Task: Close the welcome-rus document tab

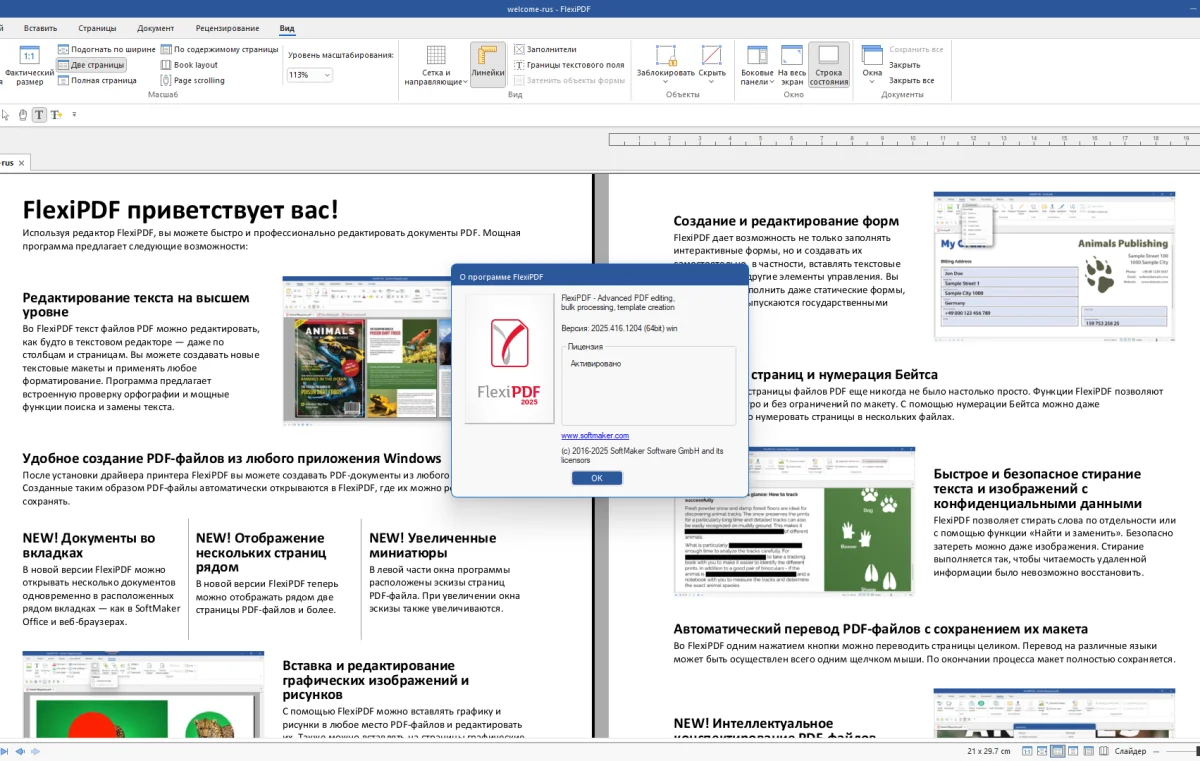Action: click(23, 162)
